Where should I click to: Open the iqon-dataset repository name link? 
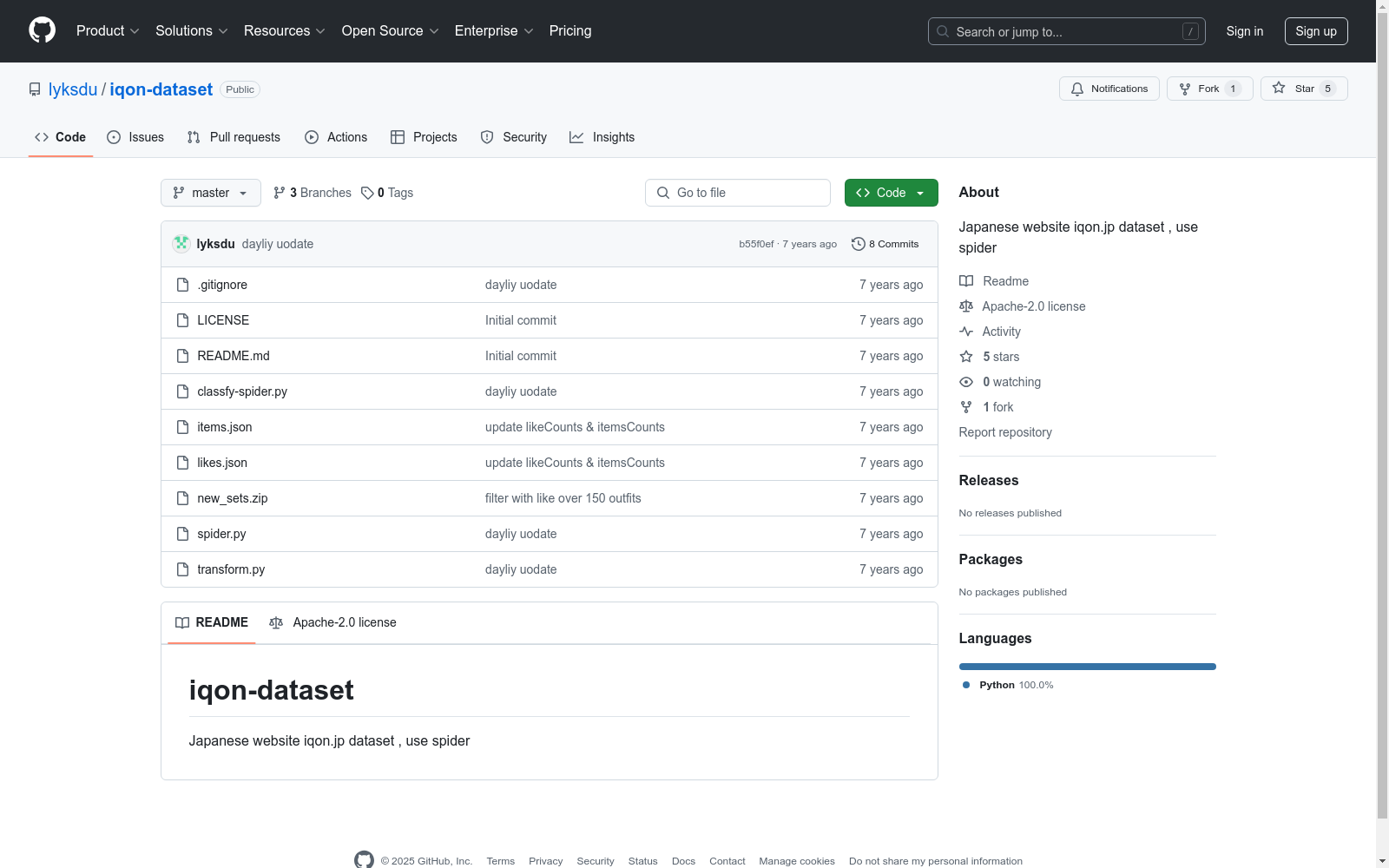[x=161, y=89]
